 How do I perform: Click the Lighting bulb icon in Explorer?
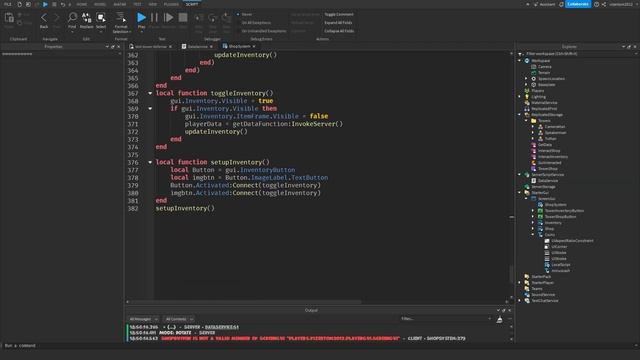click(527, 97)
